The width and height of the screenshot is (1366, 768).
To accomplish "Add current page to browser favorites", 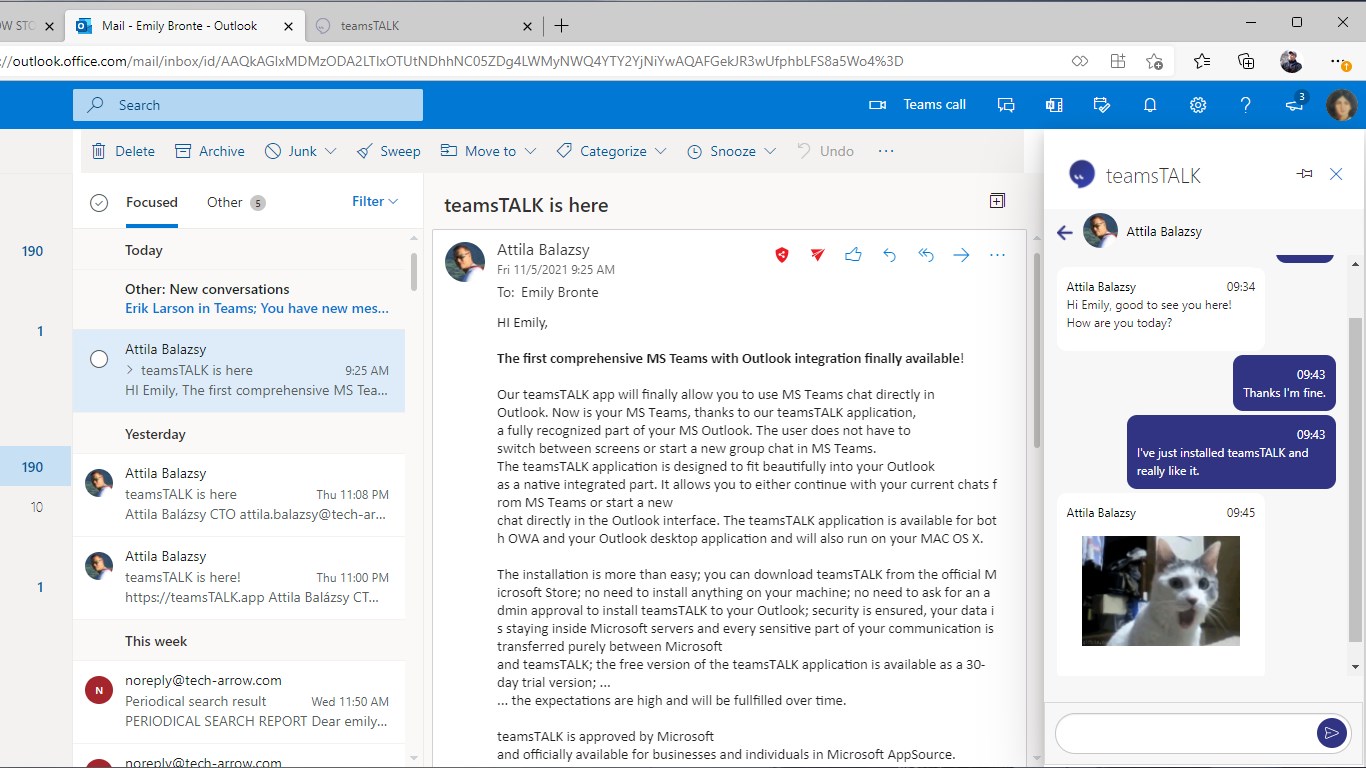I will click(1154, 61).
